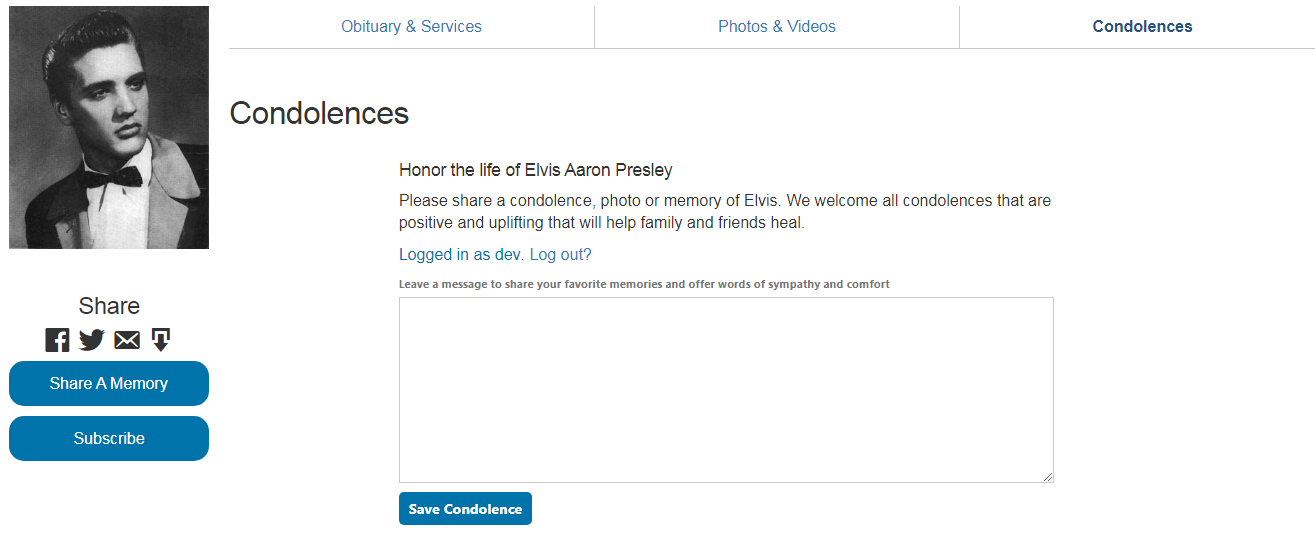1315x543 pixels.
Task: Click the download arrow share icon
Action: 161,340
